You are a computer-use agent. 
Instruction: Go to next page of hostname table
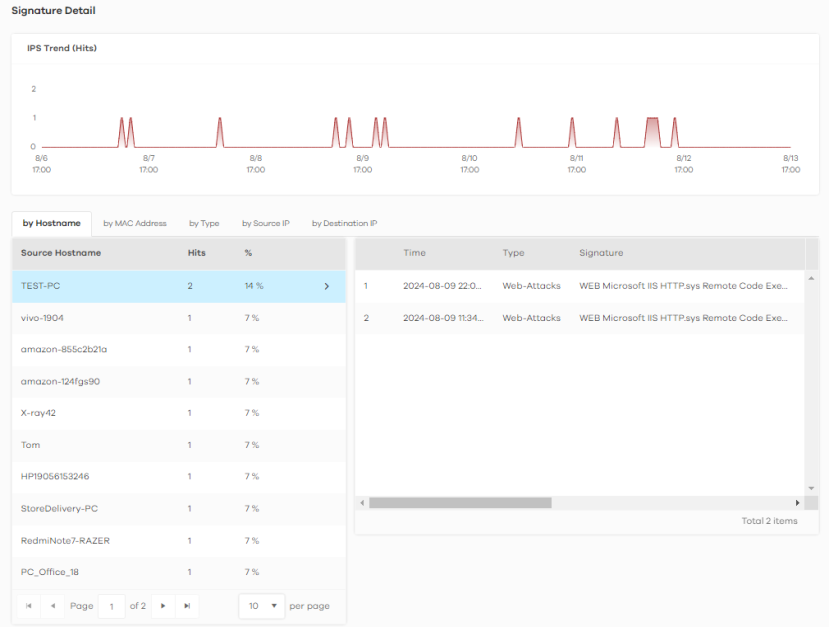click(163, 606)
